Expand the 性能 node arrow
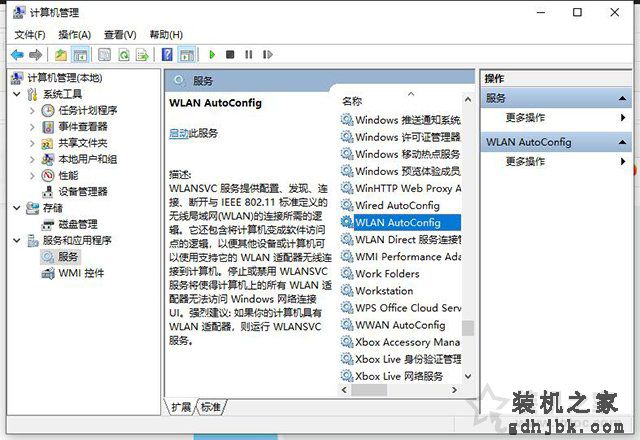Viewport: 640px width, 440px height. pos(32,176)
